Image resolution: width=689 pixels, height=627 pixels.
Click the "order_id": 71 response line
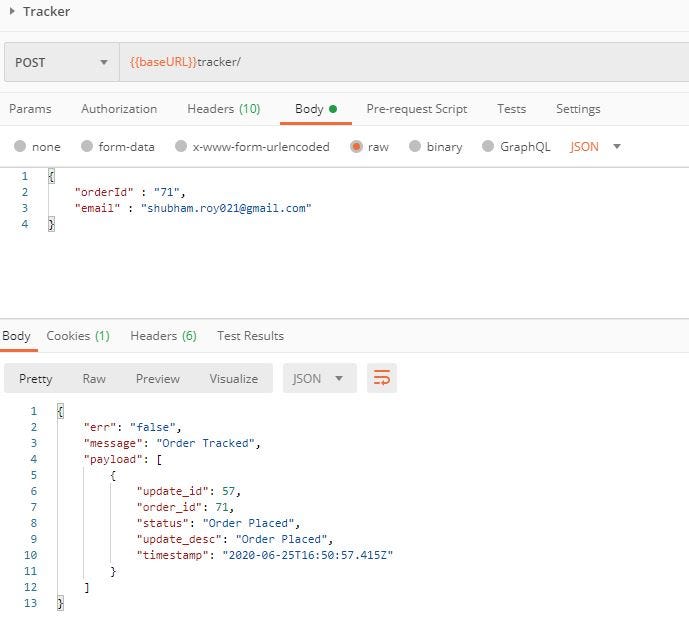(x=185, y=507)
